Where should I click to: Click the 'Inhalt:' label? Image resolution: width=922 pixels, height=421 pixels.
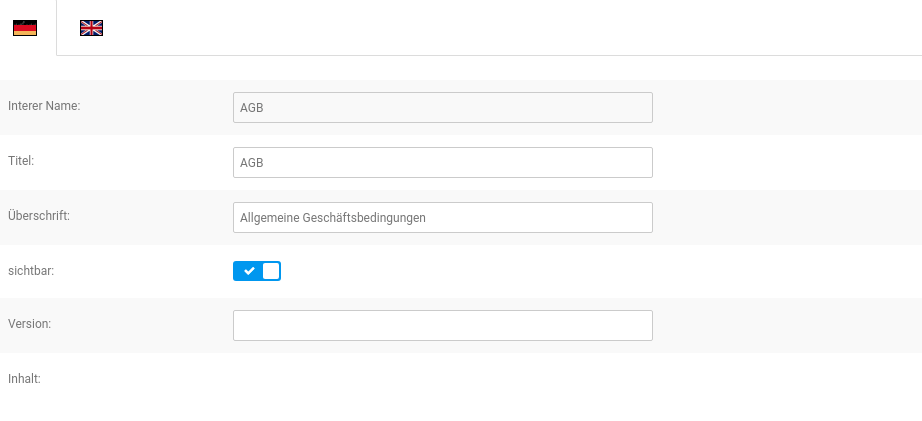(24, 379)
